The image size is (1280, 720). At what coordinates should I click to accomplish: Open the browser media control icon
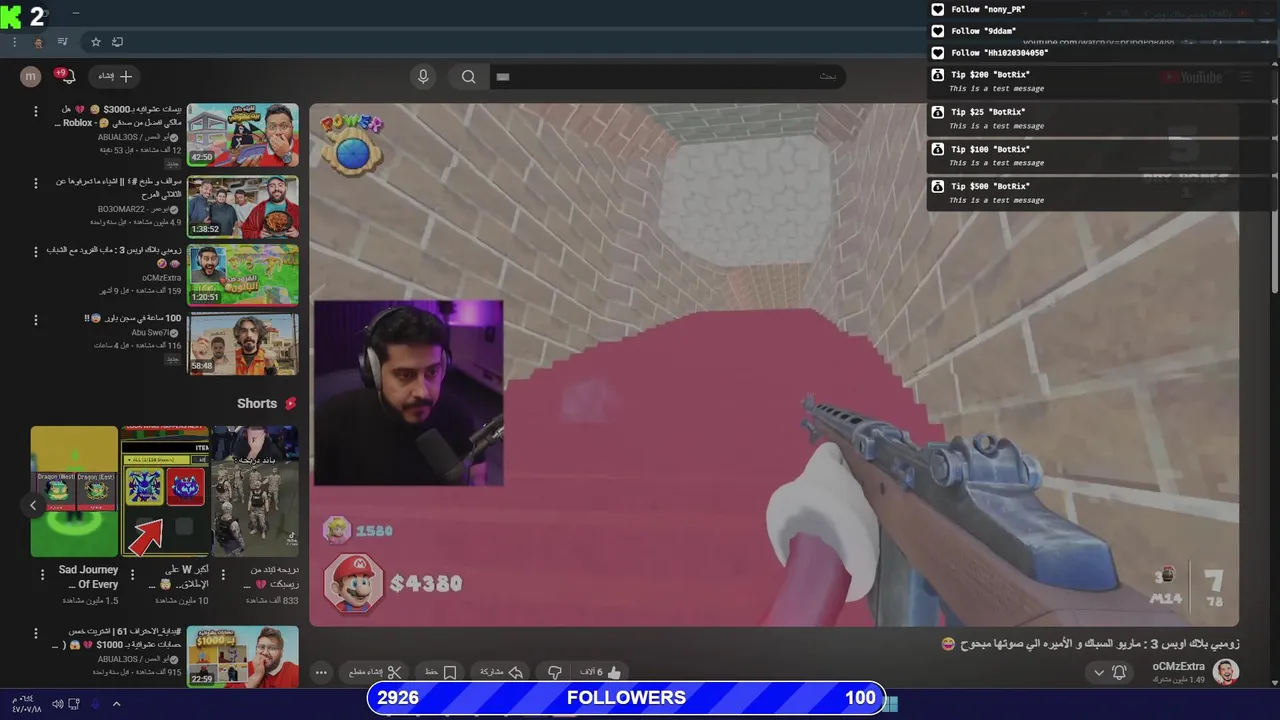62,42
